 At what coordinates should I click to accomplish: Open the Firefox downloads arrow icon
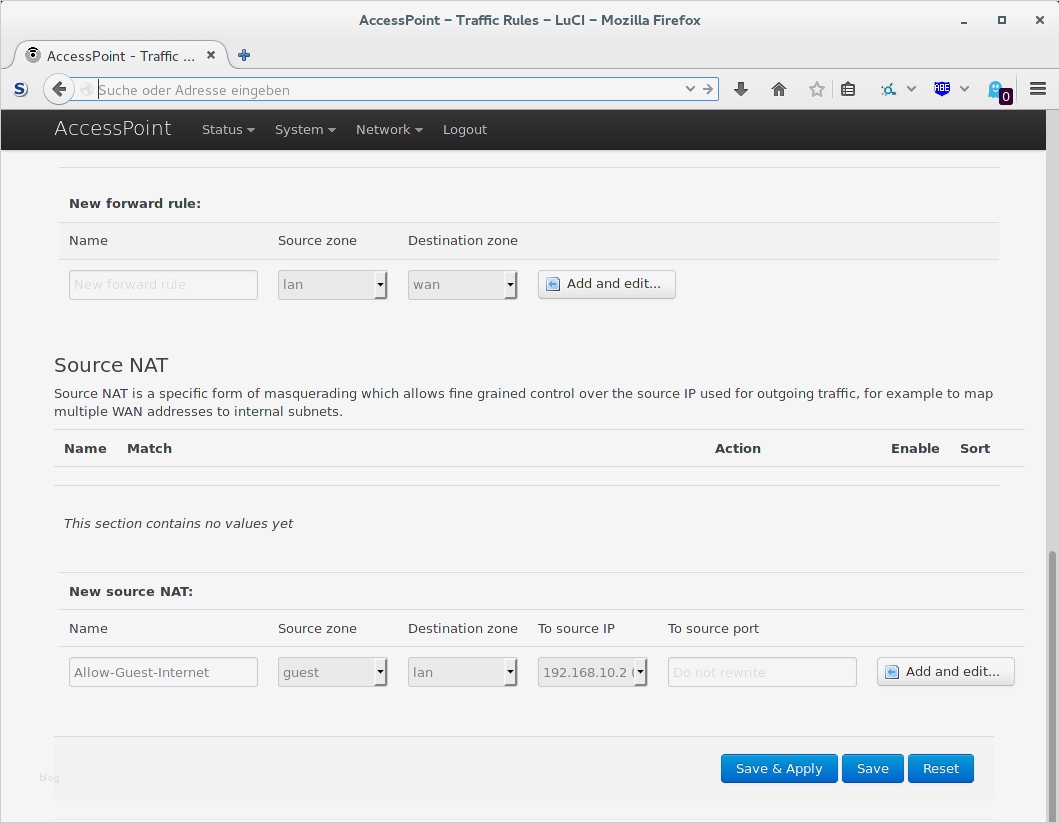[741, 89]
